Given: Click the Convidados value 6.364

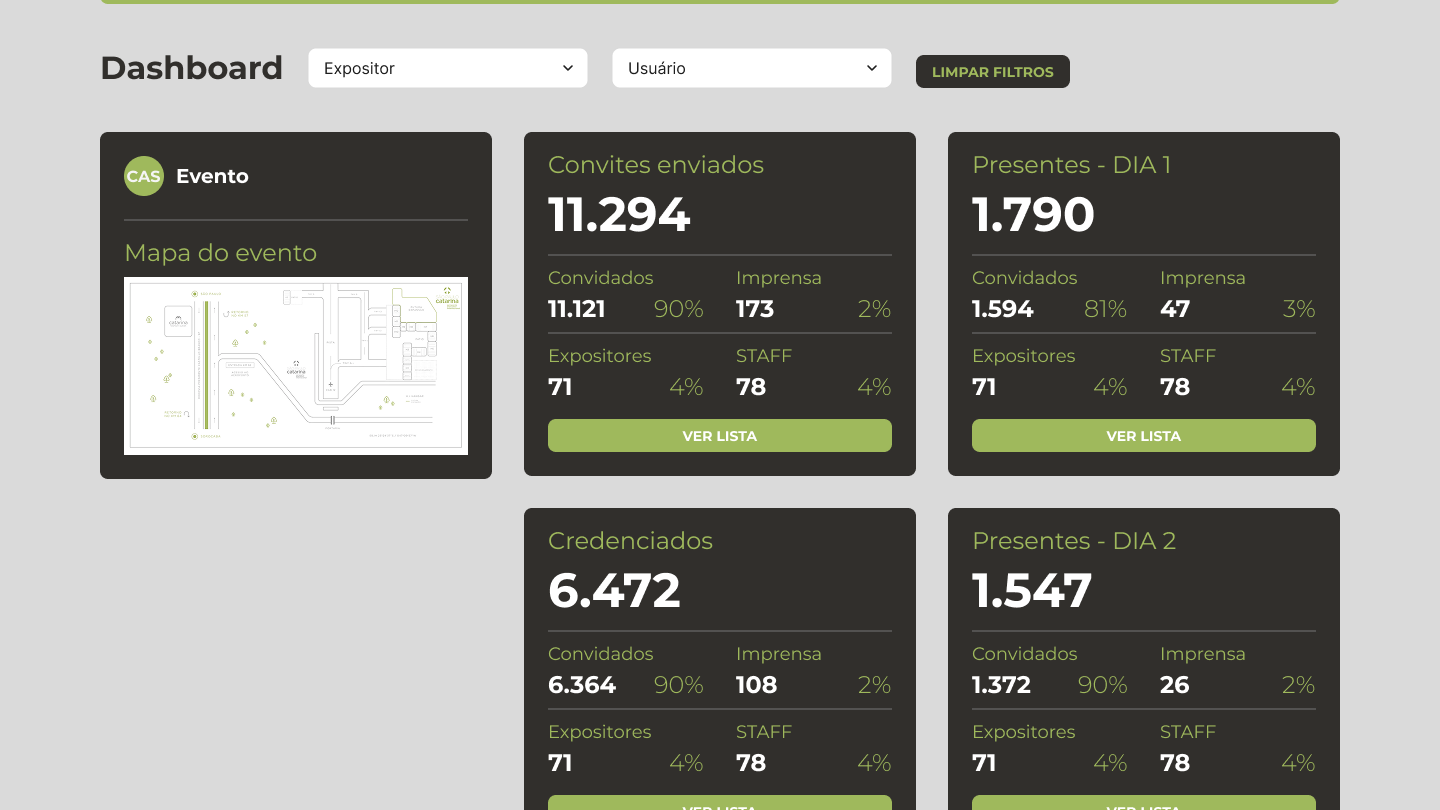Looking at the screenshot, I should [582, 685].
